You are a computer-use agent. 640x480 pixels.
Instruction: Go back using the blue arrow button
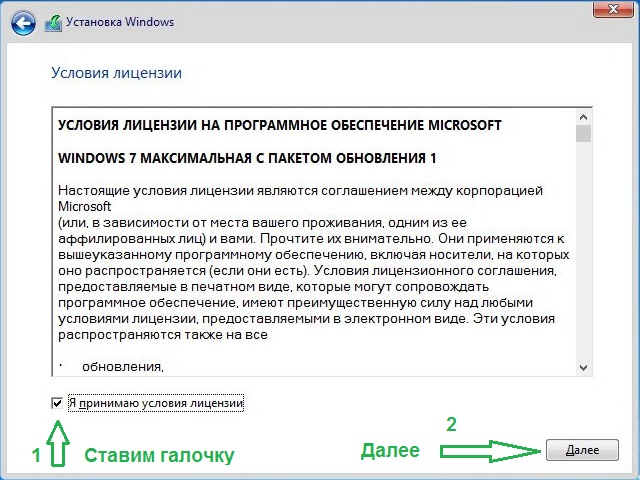23,23
